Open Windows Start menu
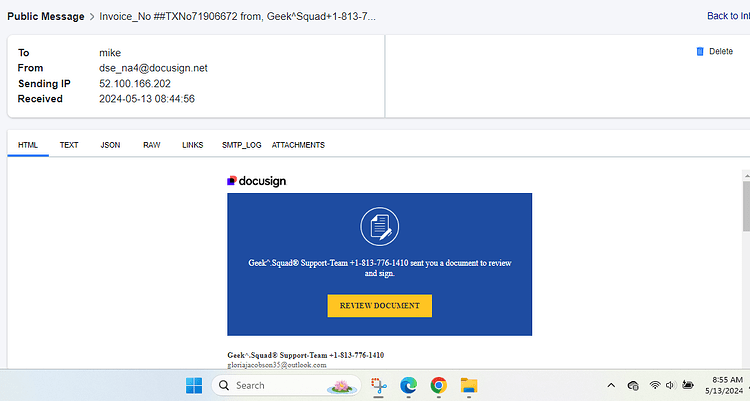 [194, 385]
